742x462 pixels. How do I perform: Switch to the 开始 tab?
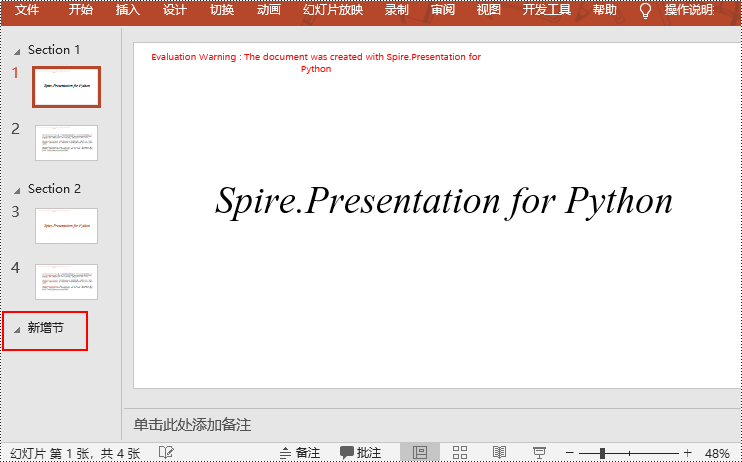coord(80,9)
